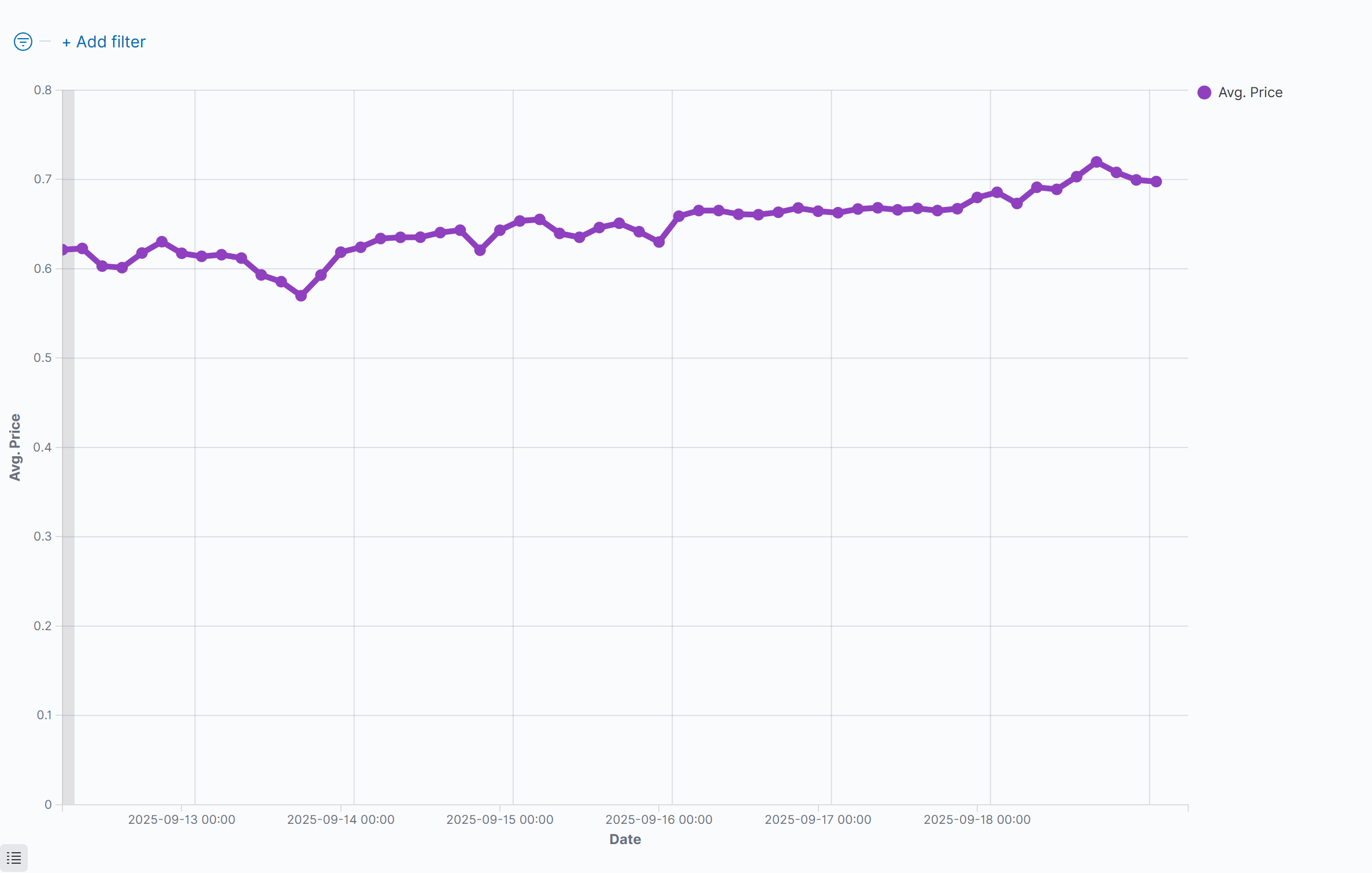Select the lowest dip data point on line
This screenshot has width=1372, height=873.
tap(301, 295)
